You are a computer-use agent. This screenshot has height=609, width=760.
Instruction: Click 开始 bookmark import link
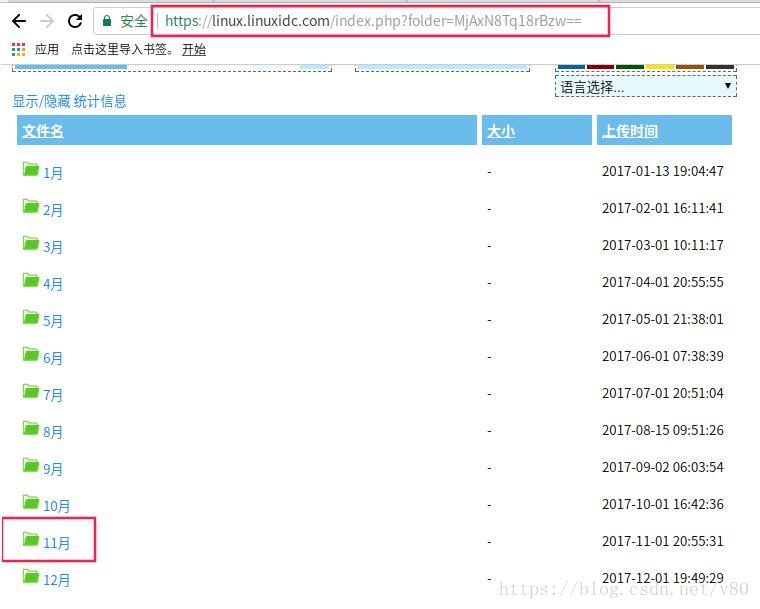pyautogui.click(x=194, y=49)
